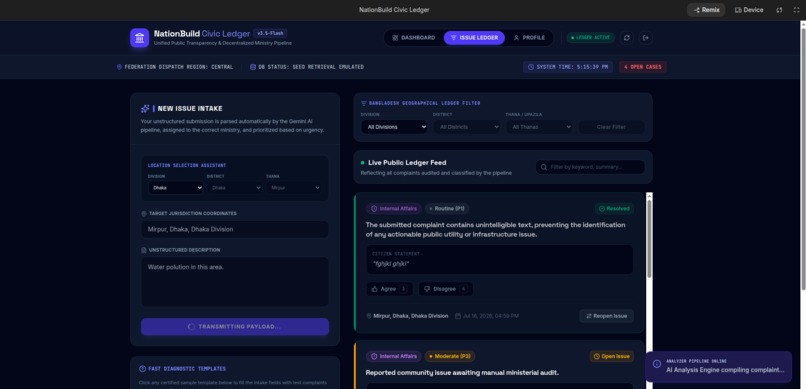
Task: Click the location pin icon beside Federation Dispatch Region
Action: coord(119,67)
